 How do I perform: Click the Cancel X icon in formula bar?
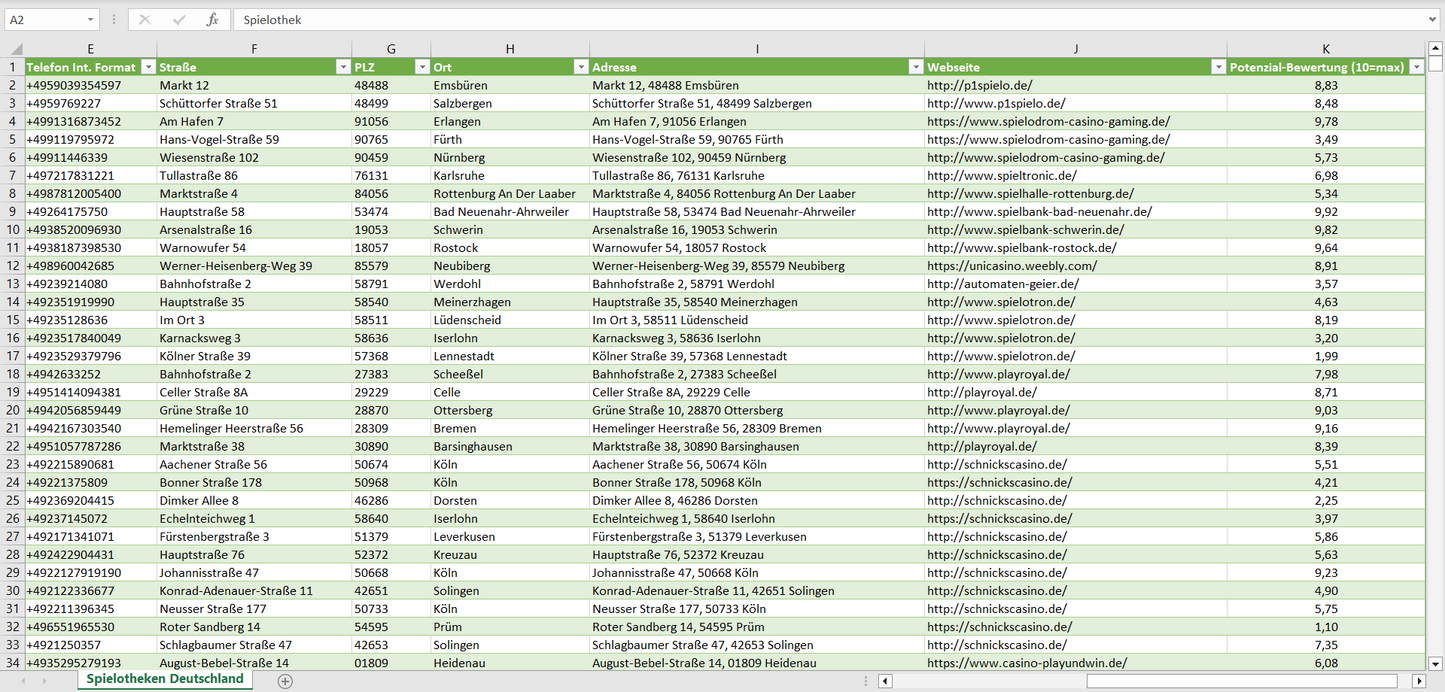[145, 20]
